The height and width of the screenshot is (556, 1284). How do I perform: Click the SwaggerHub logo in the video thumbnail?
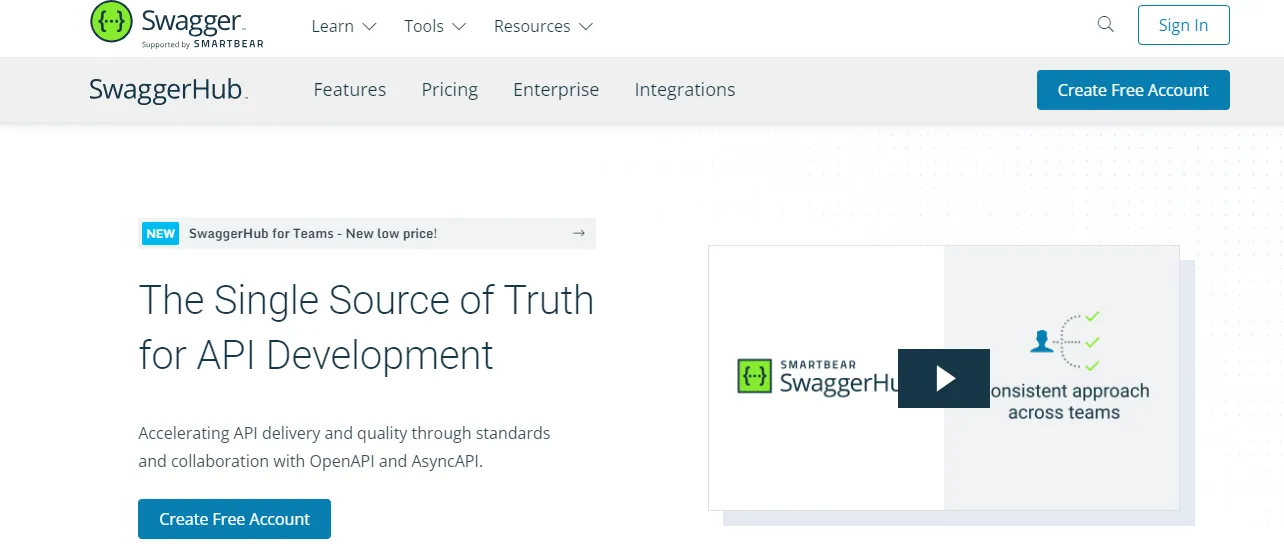[x=820, y=377]
